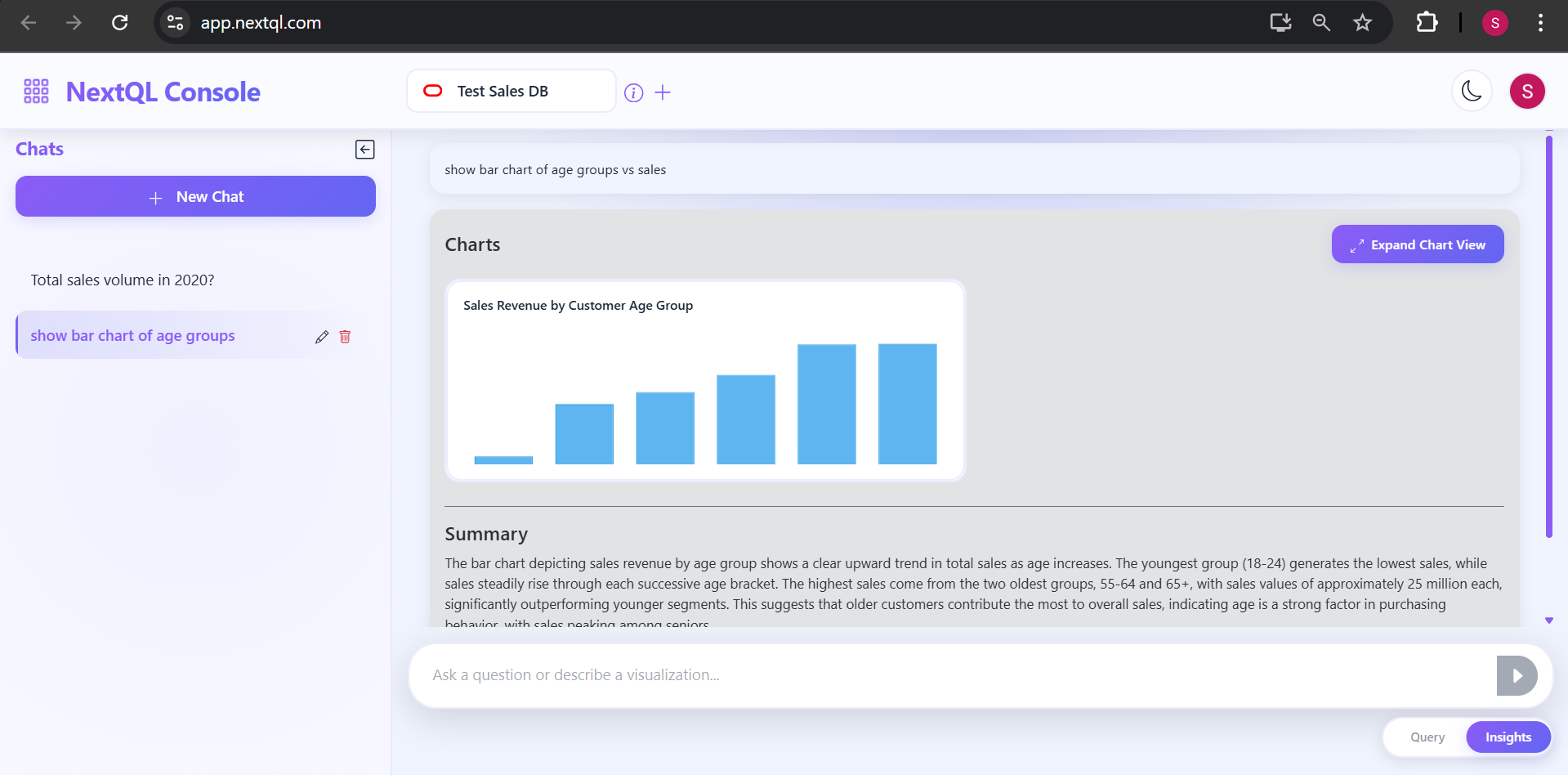The width and height of the screenshot is (1568, 775).
Task: Open the apps grid icon beside NextQL Console
Action: tap(34, 91)
